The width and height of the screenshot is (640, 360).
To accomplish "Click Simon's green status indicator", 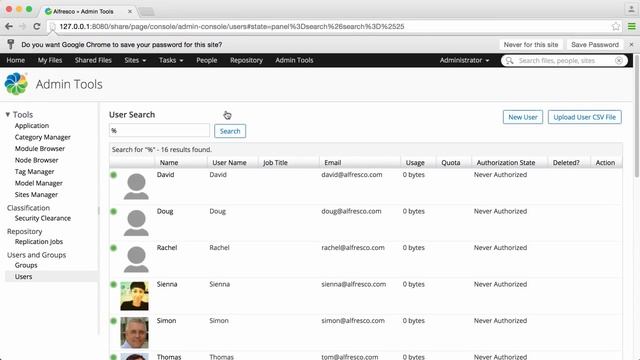I will click(x=114, y=321).
